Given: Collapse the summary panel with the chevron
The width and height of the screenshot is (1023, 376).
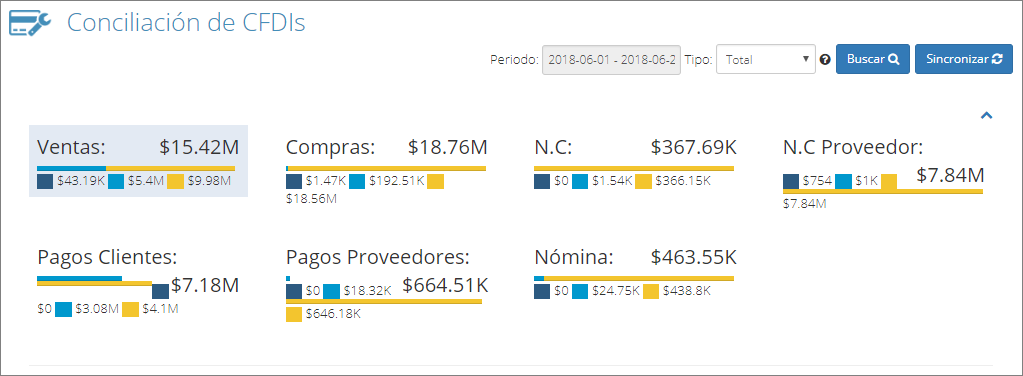Looking at the screenshot, I should coord(986,116).
